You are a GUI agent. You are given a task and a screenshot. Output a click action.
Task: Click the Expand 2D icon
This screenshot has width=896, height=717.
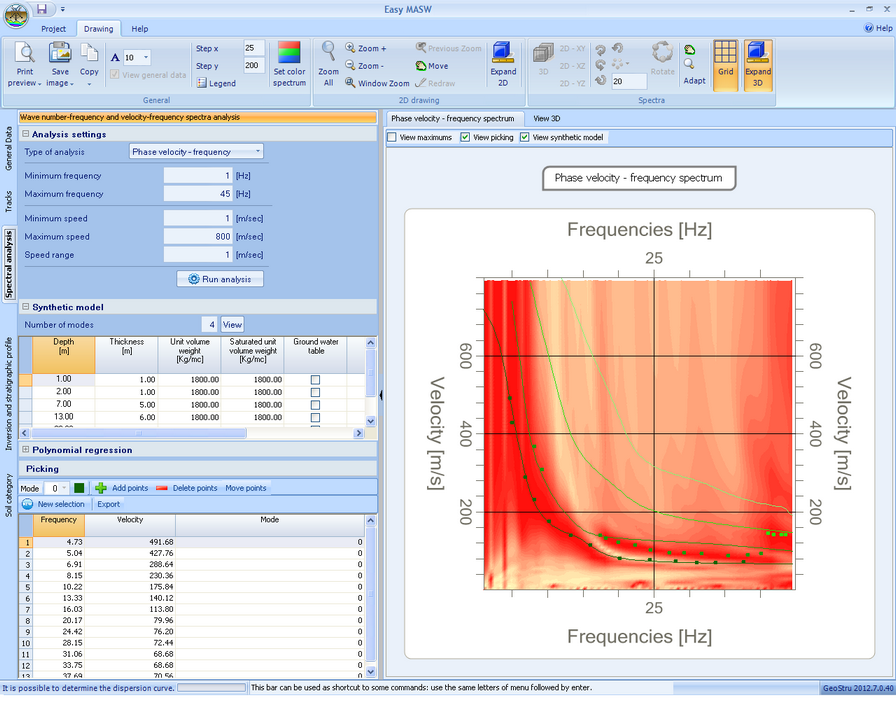[x=503, y=53]
